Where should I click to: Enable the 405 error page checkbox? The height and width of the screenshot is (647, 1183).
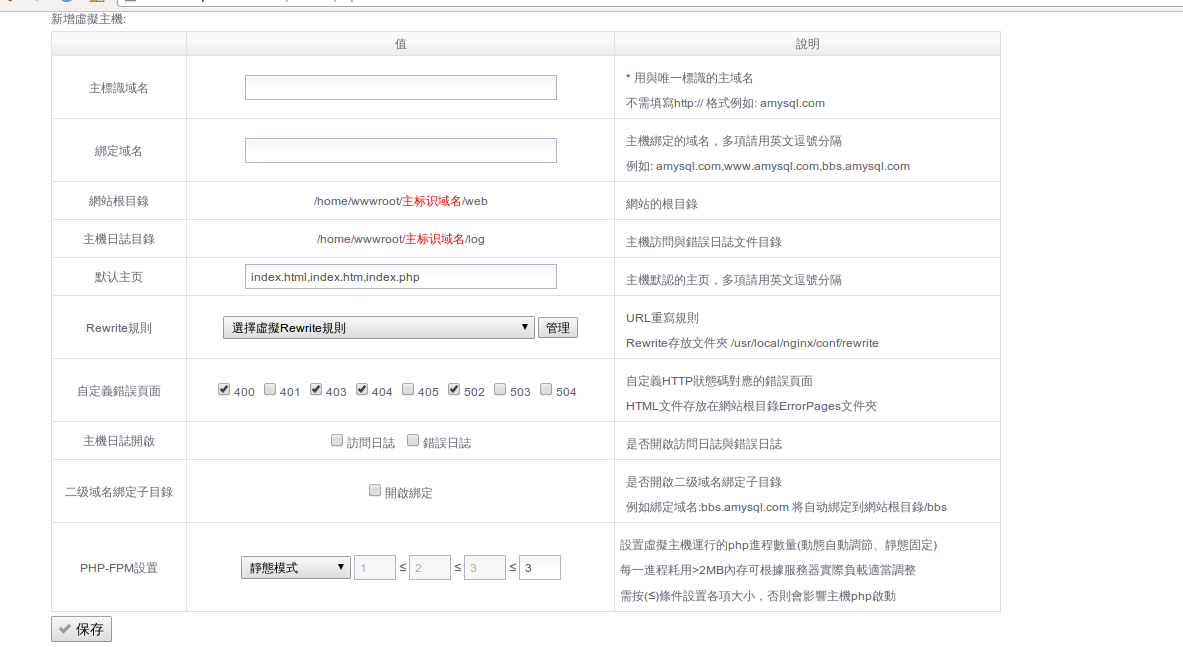coord(408,390)
